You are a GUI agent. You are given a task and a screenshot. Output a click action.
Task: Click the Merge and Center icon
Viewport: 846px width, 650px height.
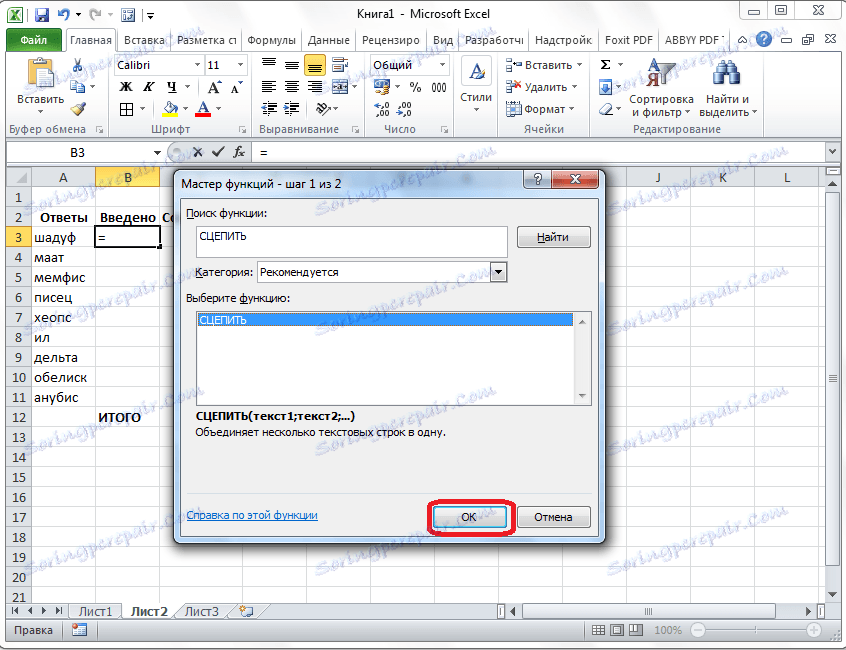(x=340, y=87)
